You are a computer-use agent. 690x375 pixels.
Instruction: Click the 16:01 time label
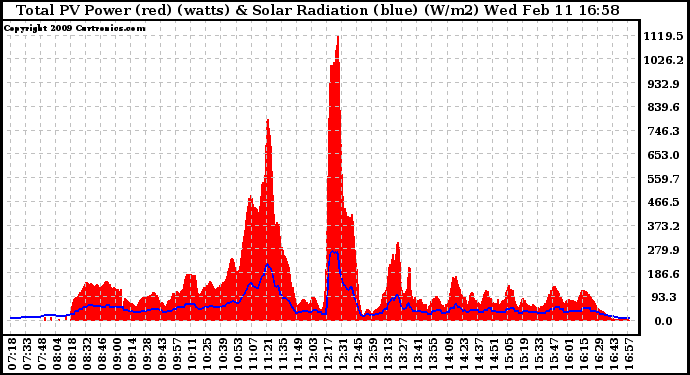tap(569, 354)
